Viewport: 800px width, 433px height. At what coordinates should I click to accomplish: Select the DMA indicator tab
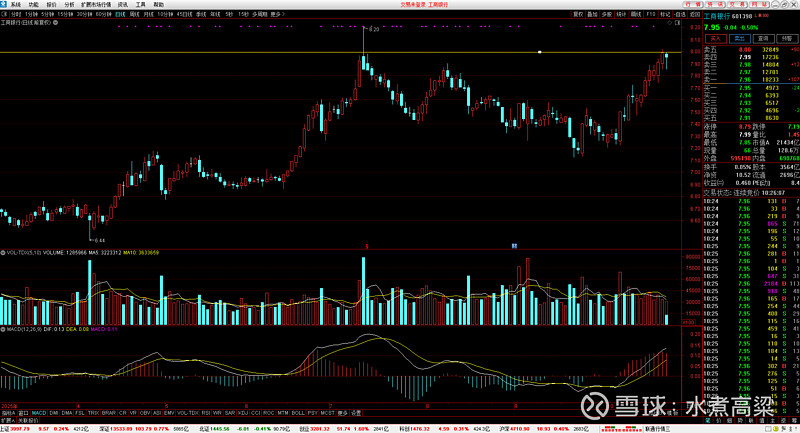pyautogui.click(x=67, y=413)
